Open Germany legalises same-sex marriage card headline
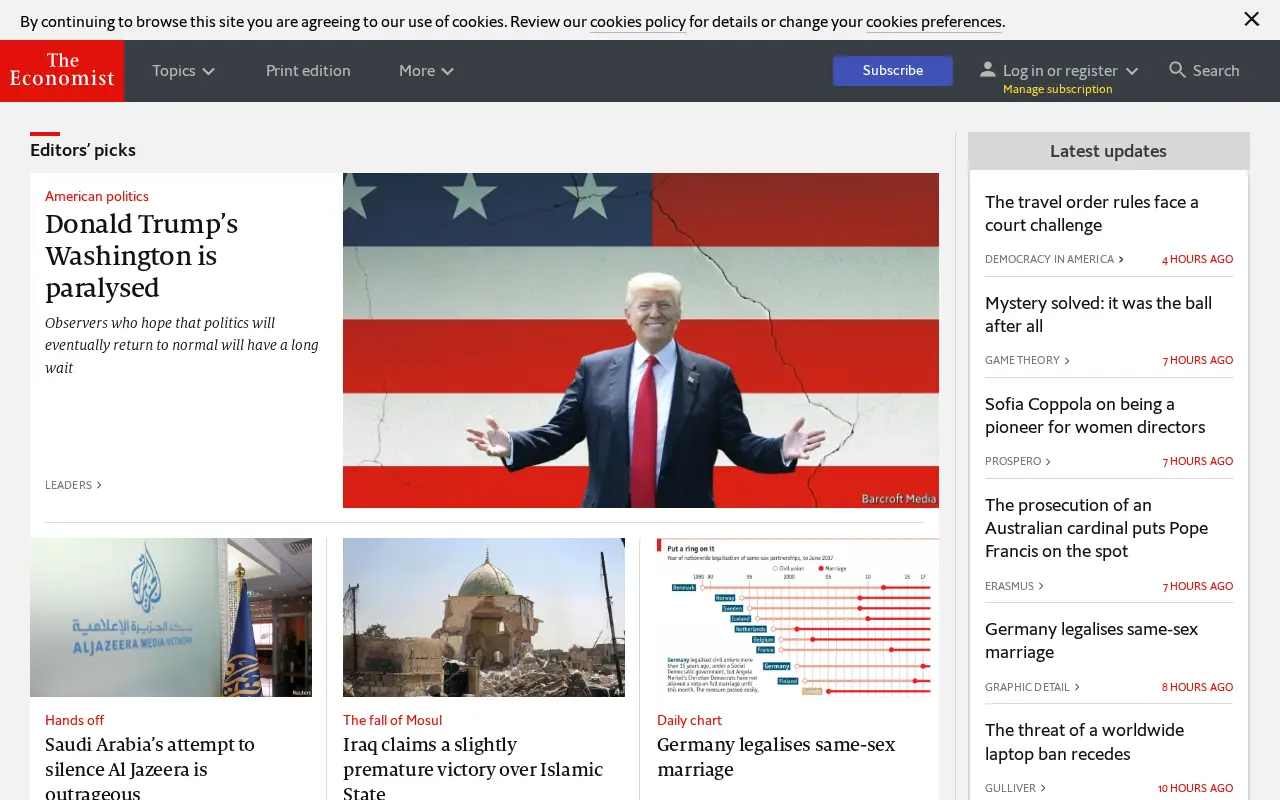Screen dimensions: 1280x800 776,757
